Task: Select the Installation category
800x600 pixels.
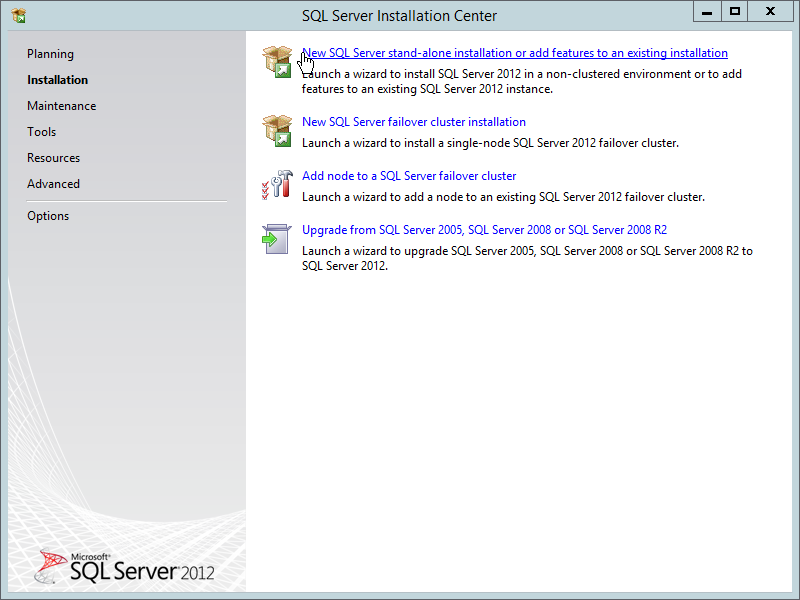Action: tap(58, 80)
